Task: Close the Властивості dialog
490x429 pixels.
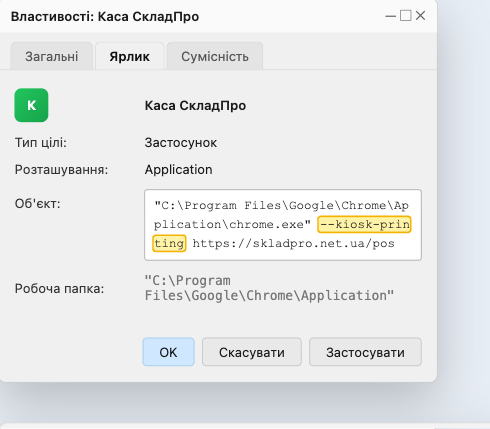Action: tap(421, 15)
